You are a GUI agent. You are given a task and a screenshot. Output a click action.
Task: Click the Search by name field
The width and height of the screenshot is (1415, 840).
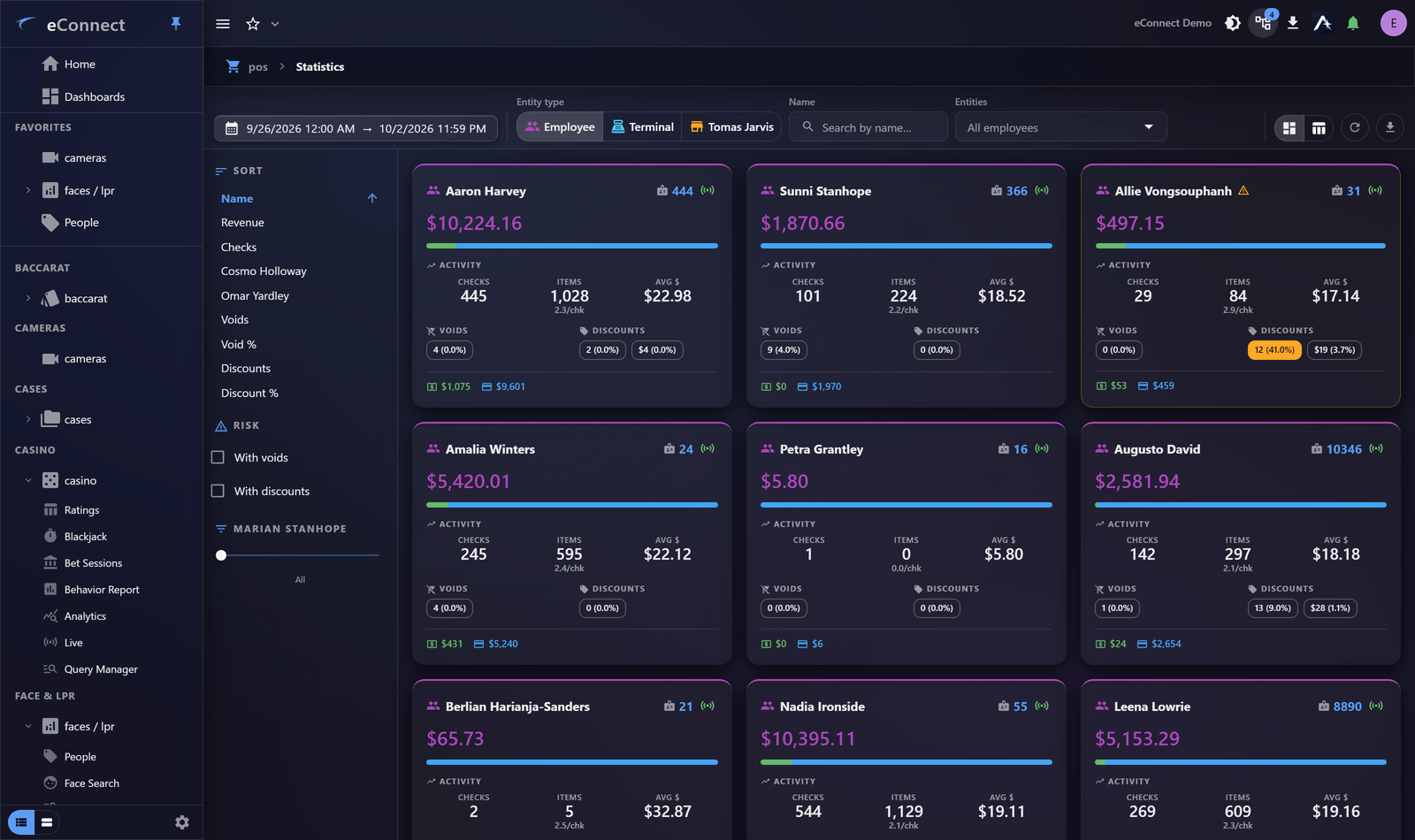tap(868, 127)
